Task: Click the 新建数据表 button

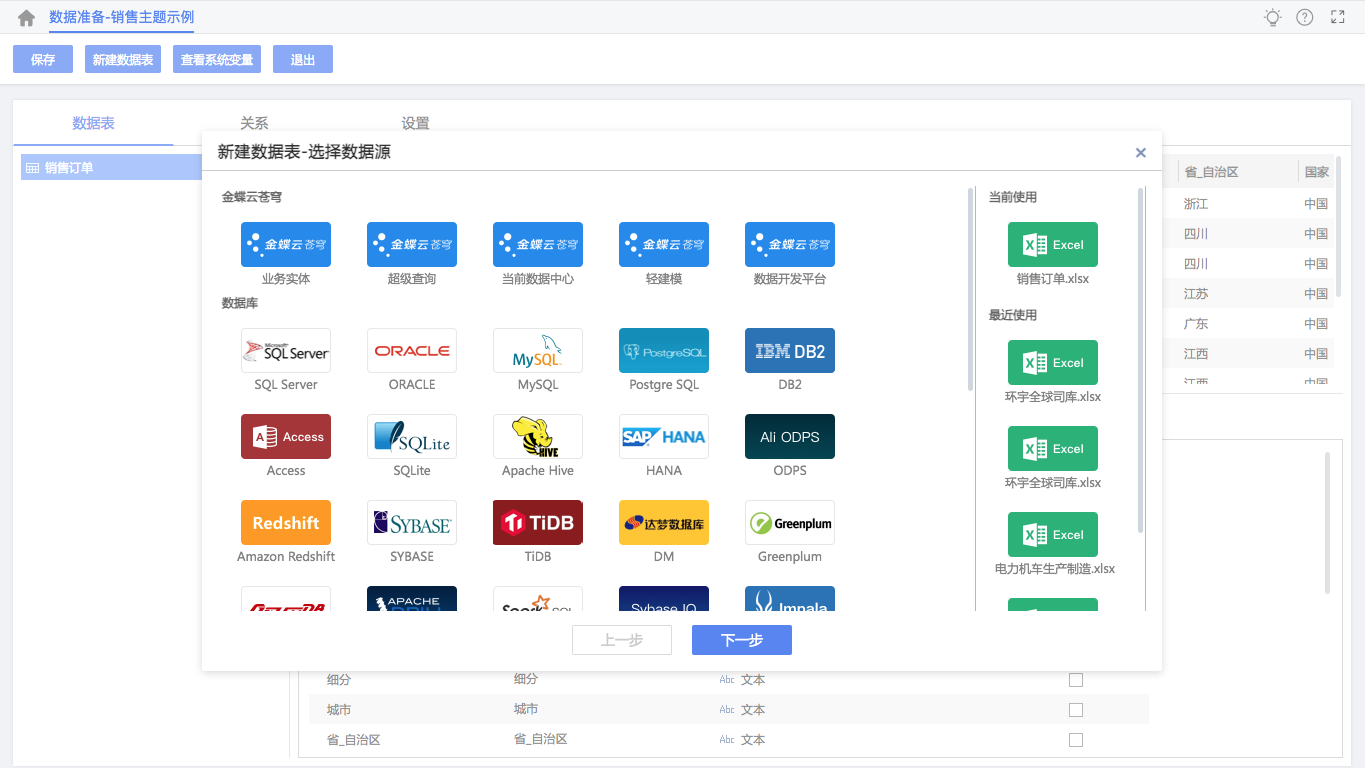Action: 123,59
